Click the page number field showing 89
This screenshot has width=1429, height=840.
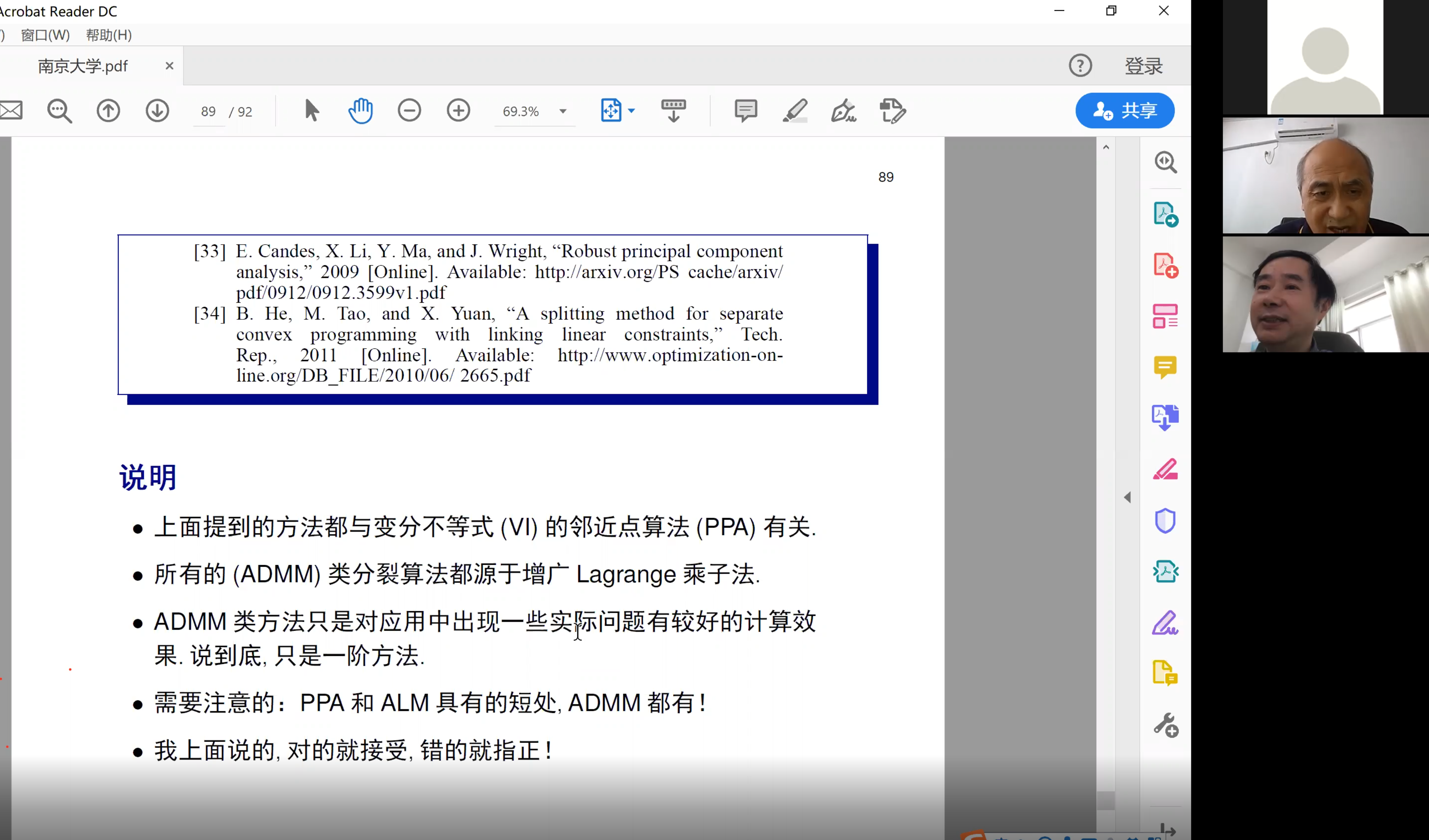[x=208, y=112]
